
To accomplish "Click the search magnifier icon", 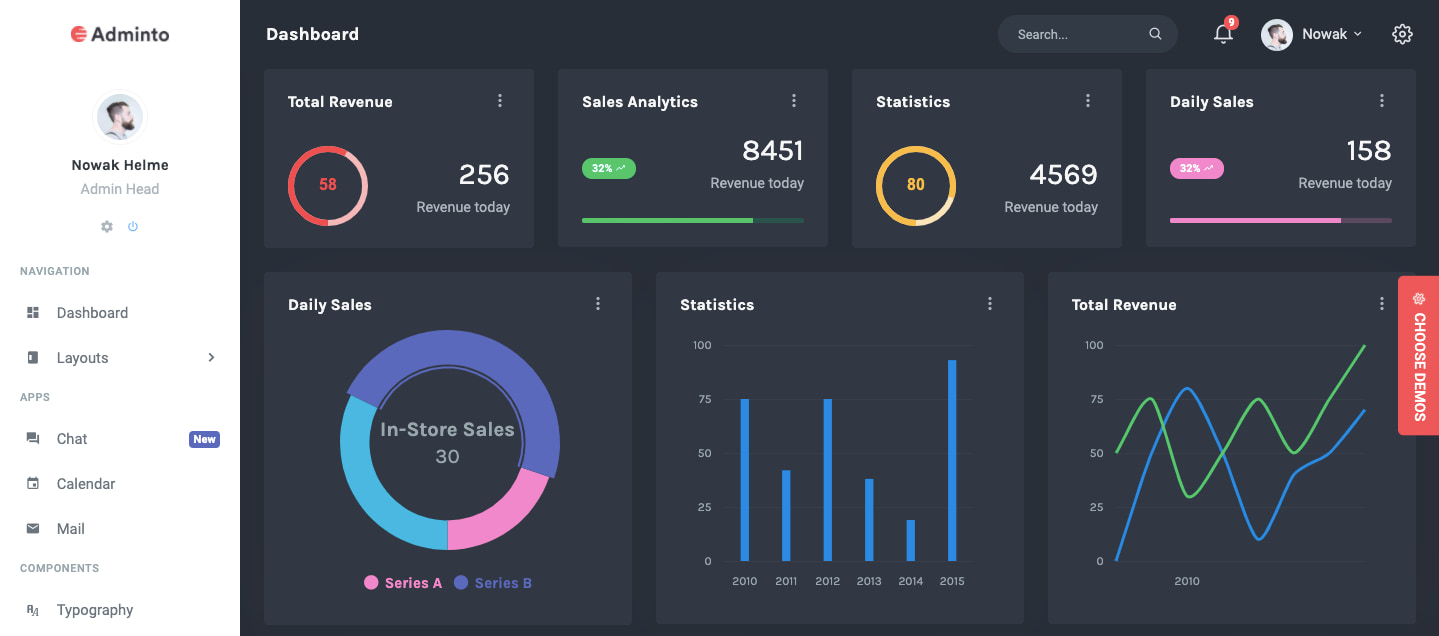I will tap(1155, 34).
